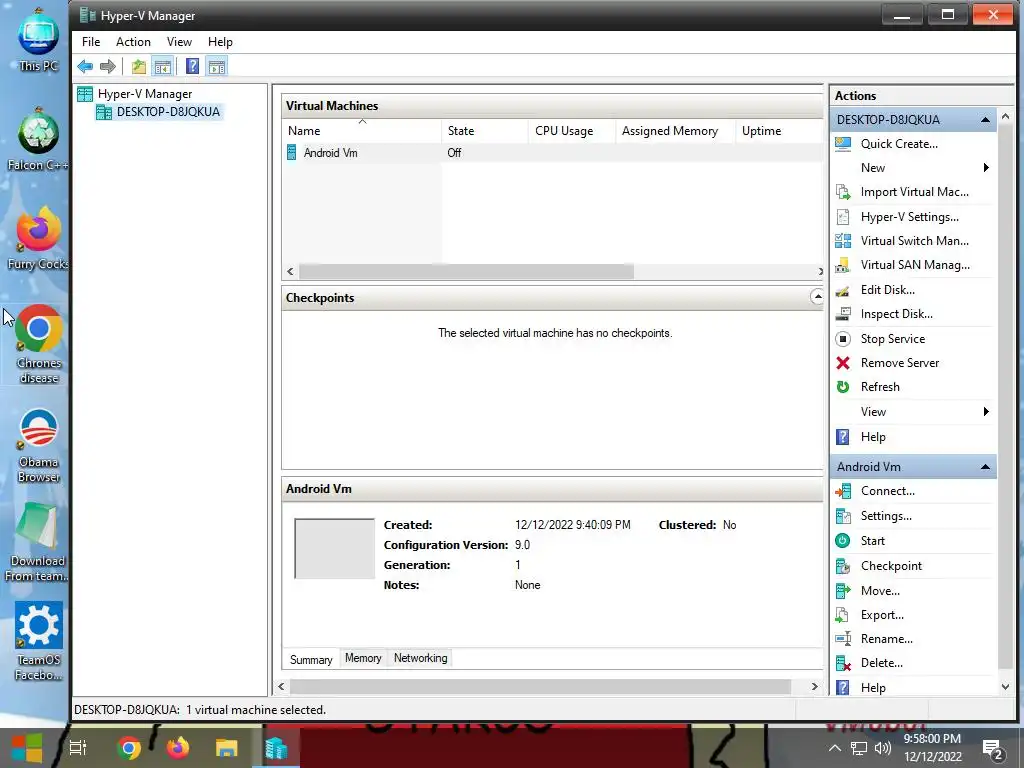Show hidden tray icons chevron
The height and width of the screenshot is (768, 1024).
point(835,749)
